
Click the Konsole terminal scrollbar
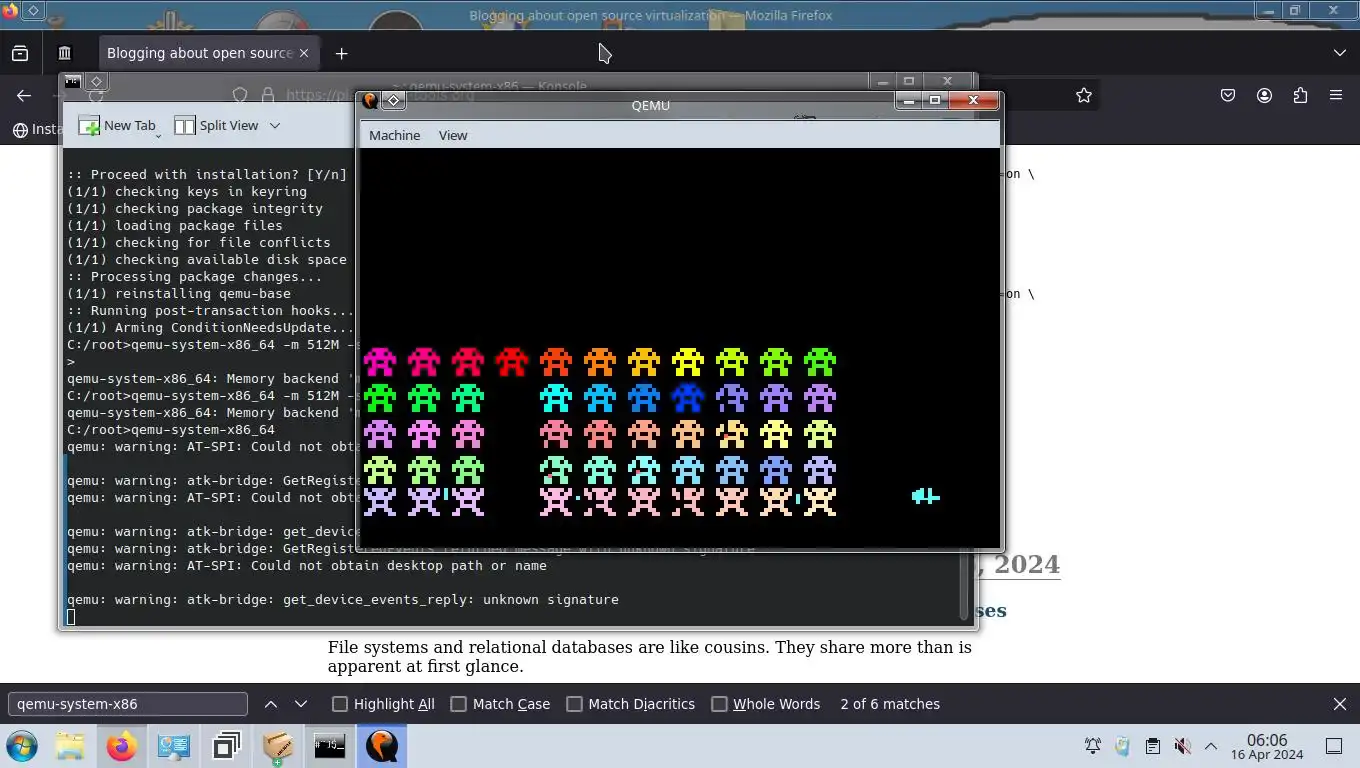pos(965,585)
